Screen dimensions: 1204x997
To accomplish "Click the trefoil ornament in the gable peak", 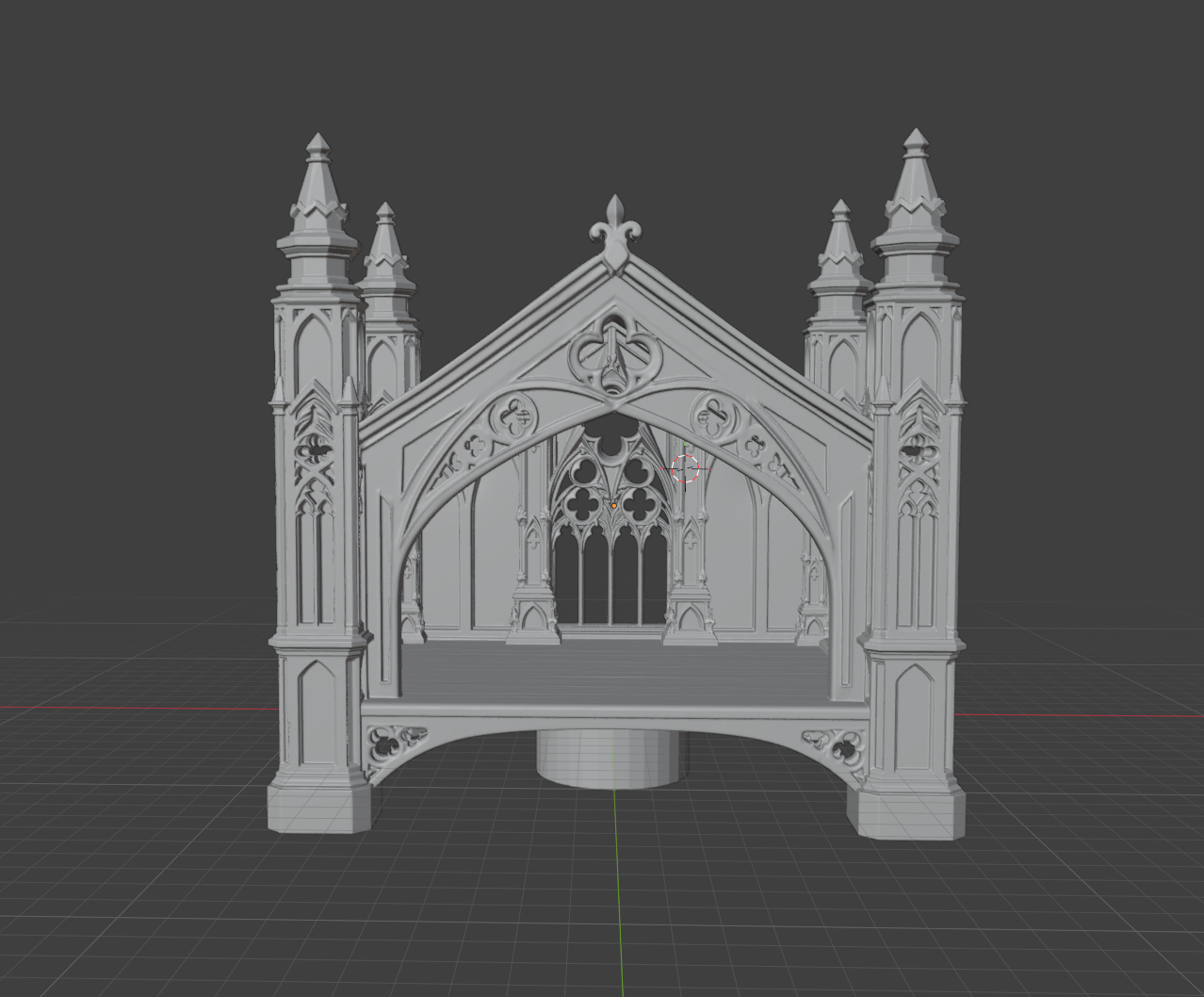I will [x=614, y=355].
